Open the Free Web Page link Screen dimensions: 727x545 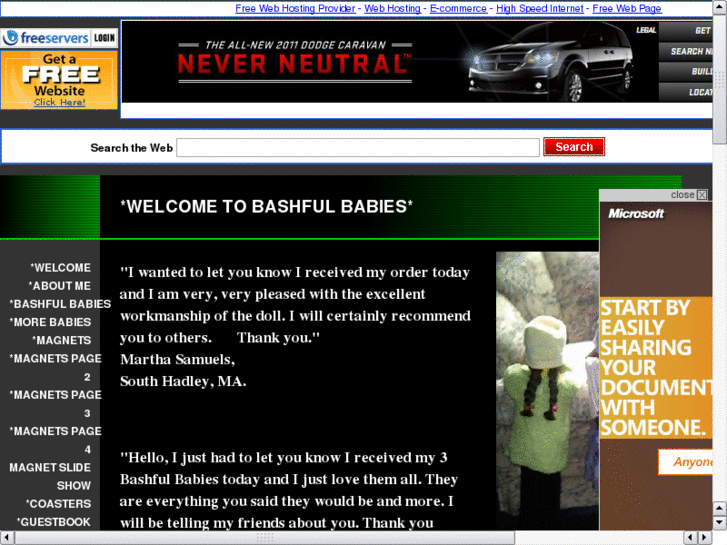pyautogui.click(x=627, y=8)
